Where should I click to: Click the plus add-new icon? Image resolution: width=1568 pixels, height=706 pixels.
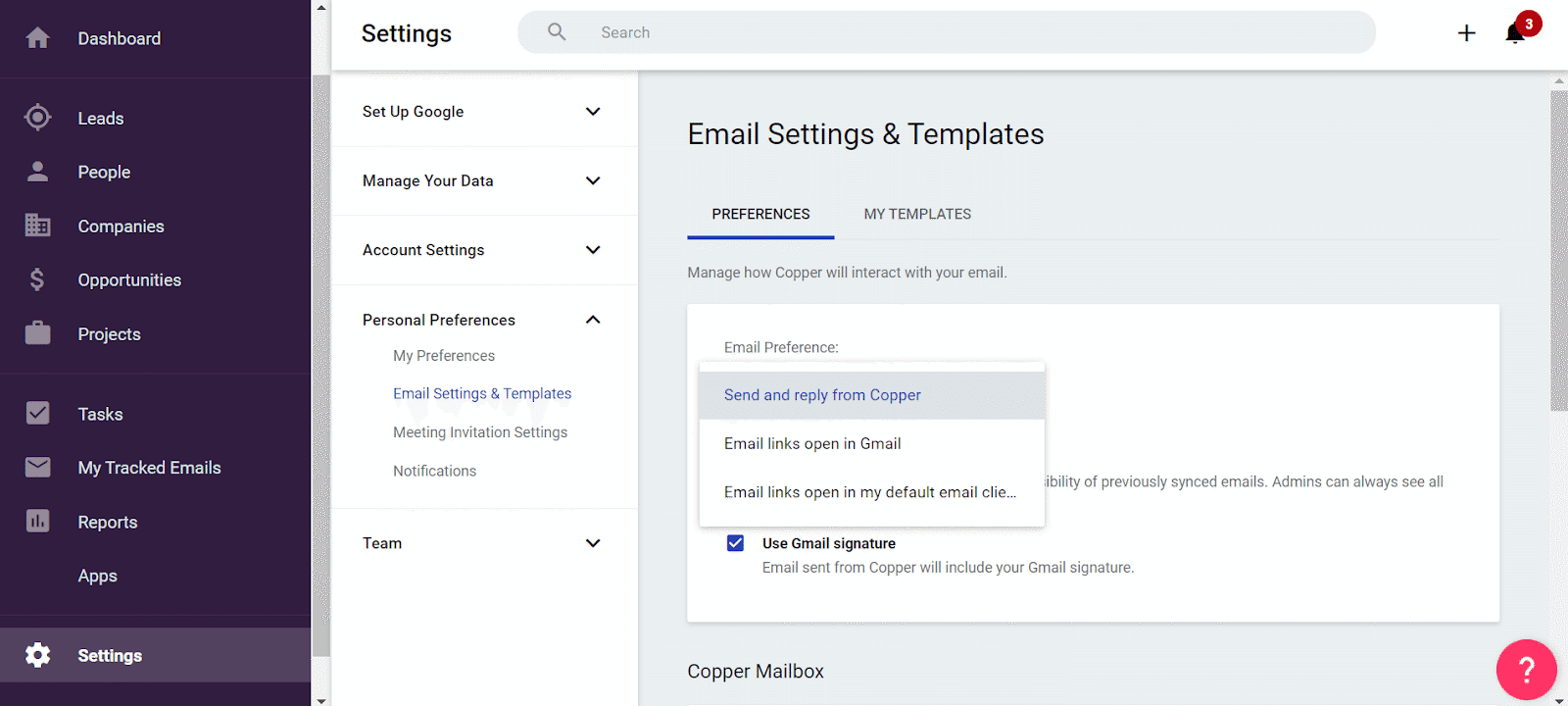coord(1466,33)
